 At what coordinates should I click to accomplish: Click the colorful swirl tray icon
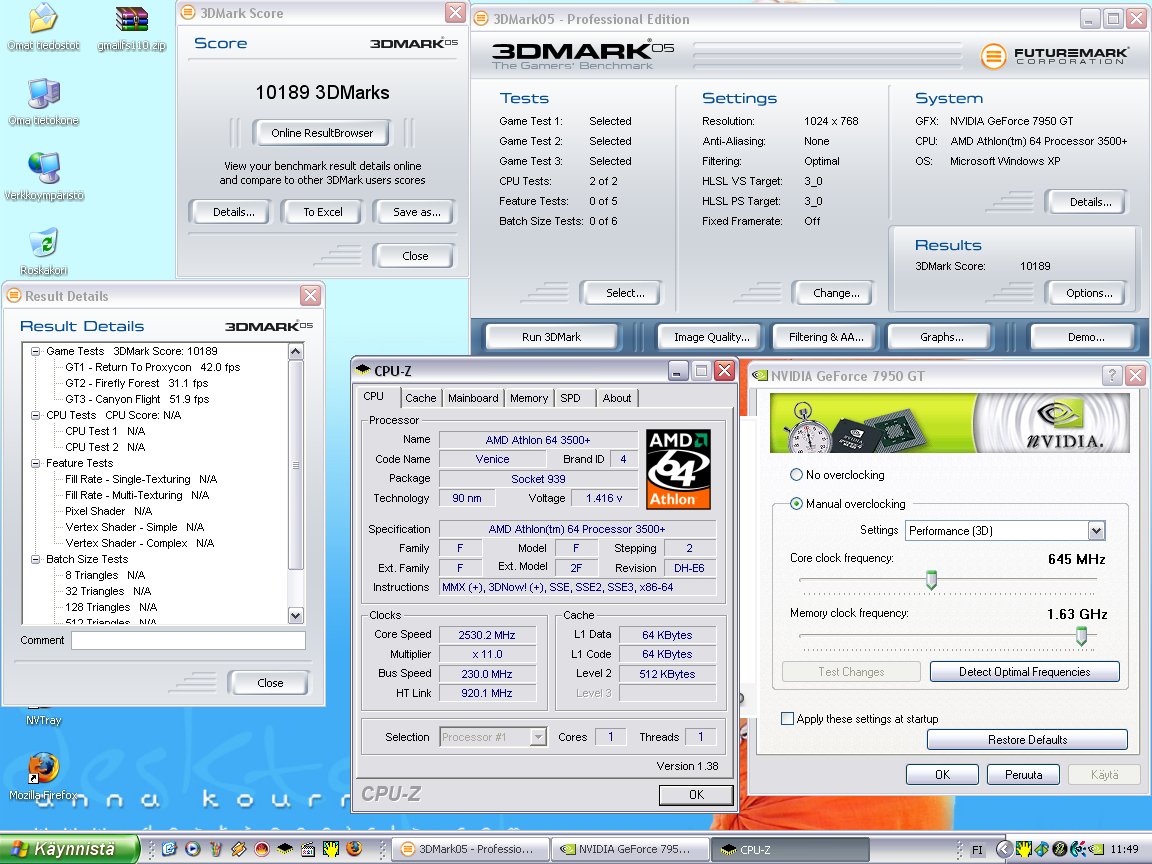pyautogui.click(x=1078, y=849)
